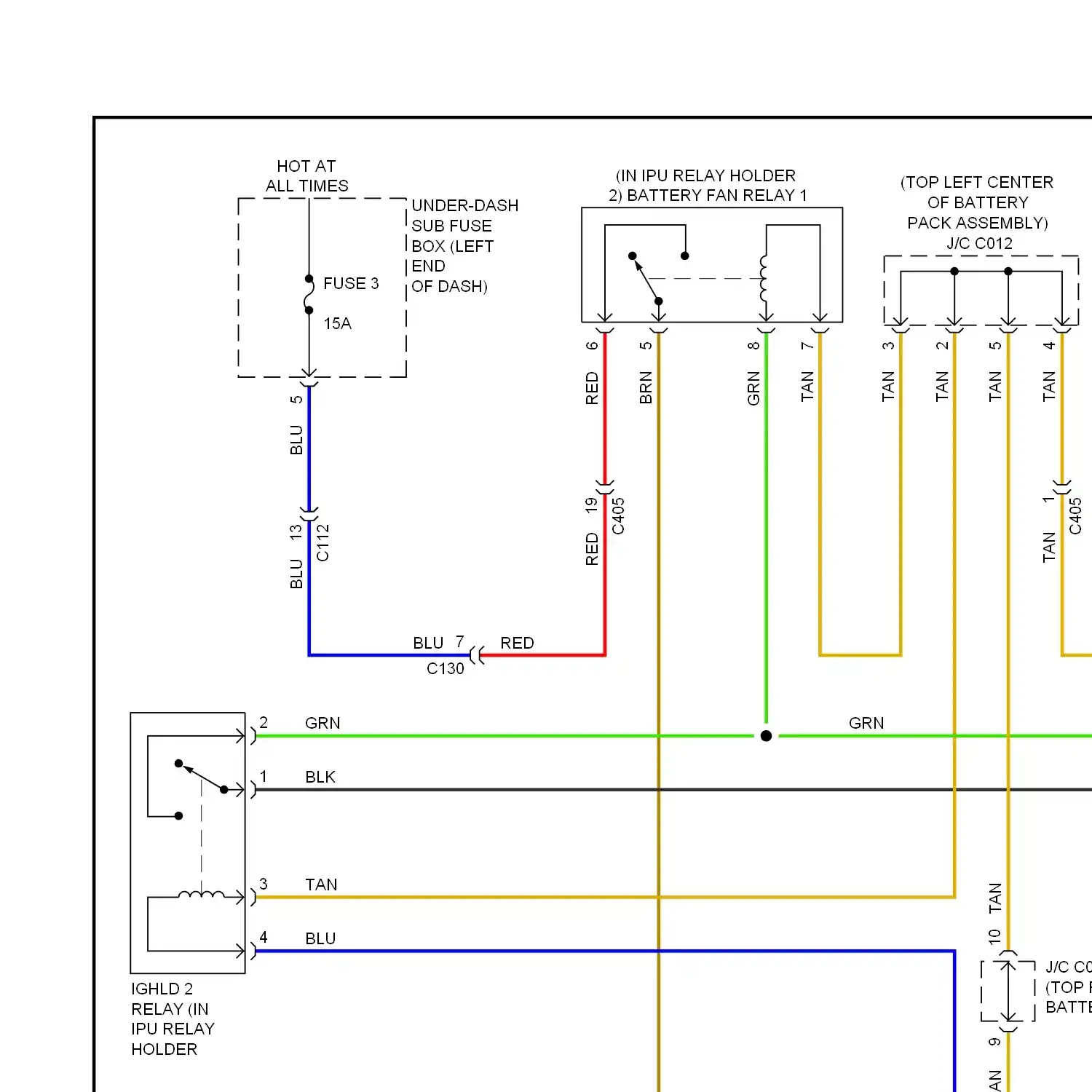1092x1092 pixels.
Task: Click "TAN" label at IGHLD relay pin 3
Action: 321,885
